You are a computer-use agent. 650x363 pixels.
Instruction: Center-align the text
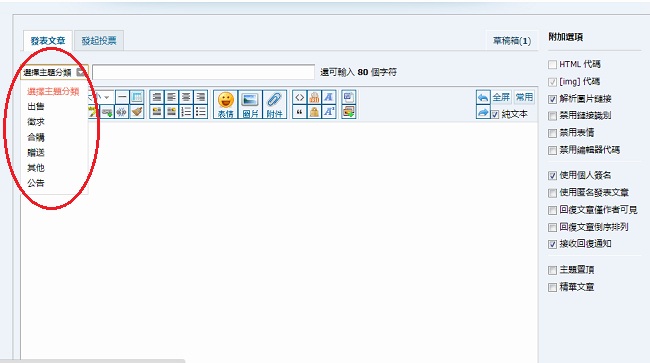[186, 97]
